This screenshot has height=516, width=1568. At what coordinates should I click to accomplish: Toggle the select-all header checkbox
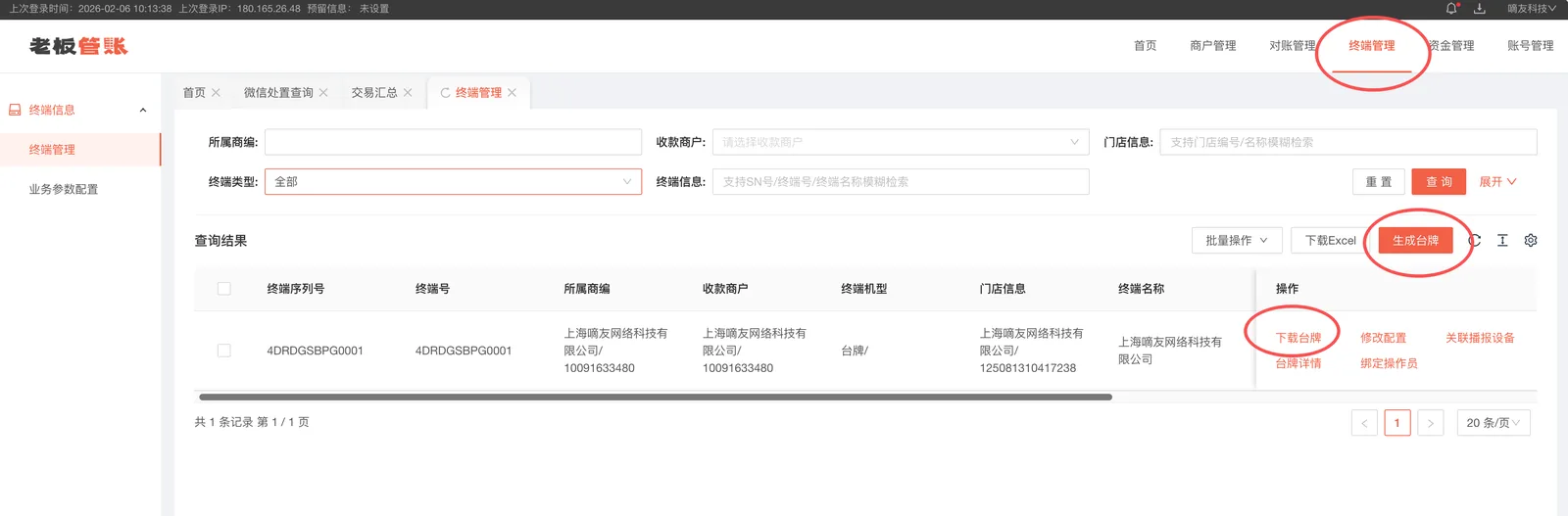tap(224, 289)
